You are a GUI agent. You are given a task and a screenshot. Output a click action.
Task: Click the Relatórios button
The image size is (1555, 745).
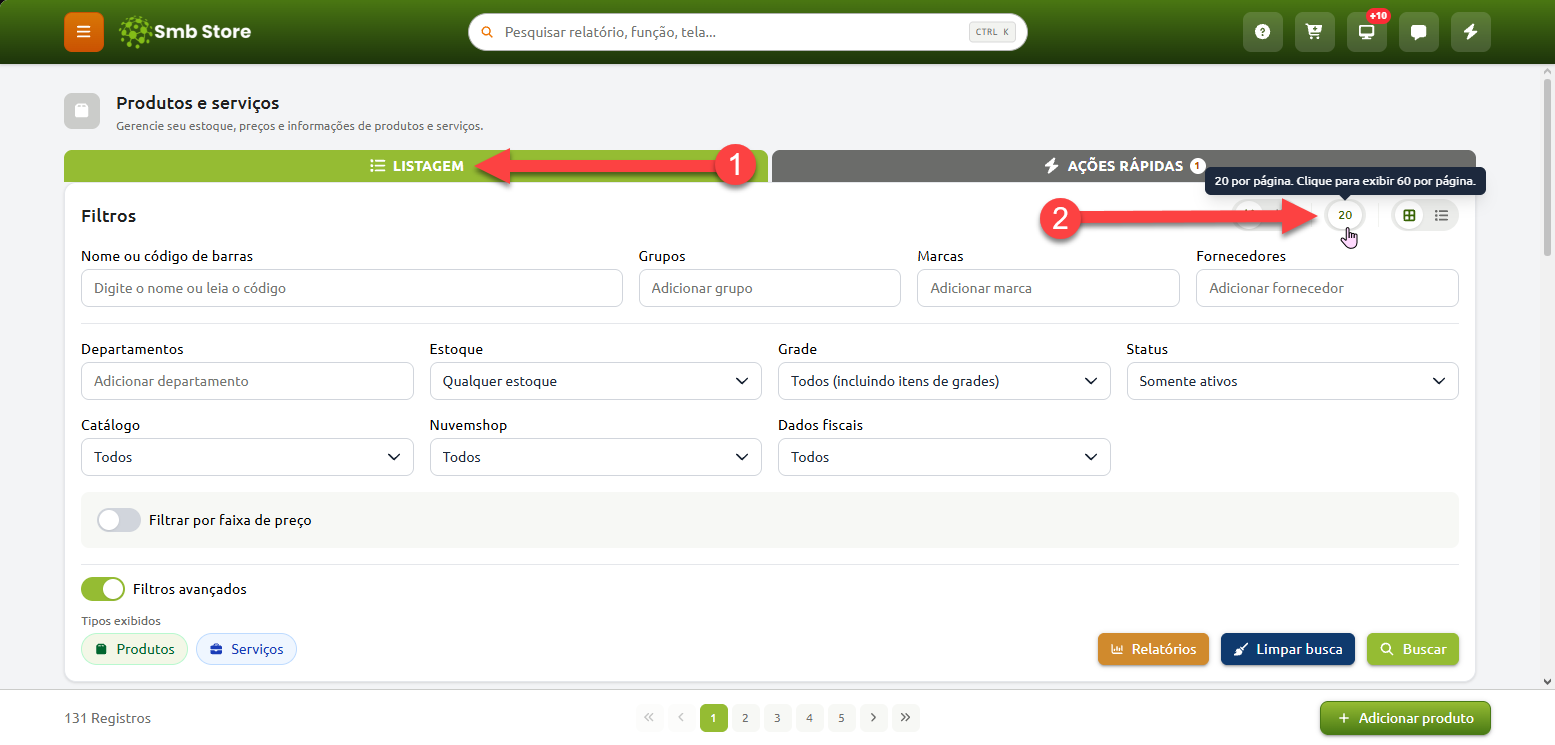click(1153, 649)
